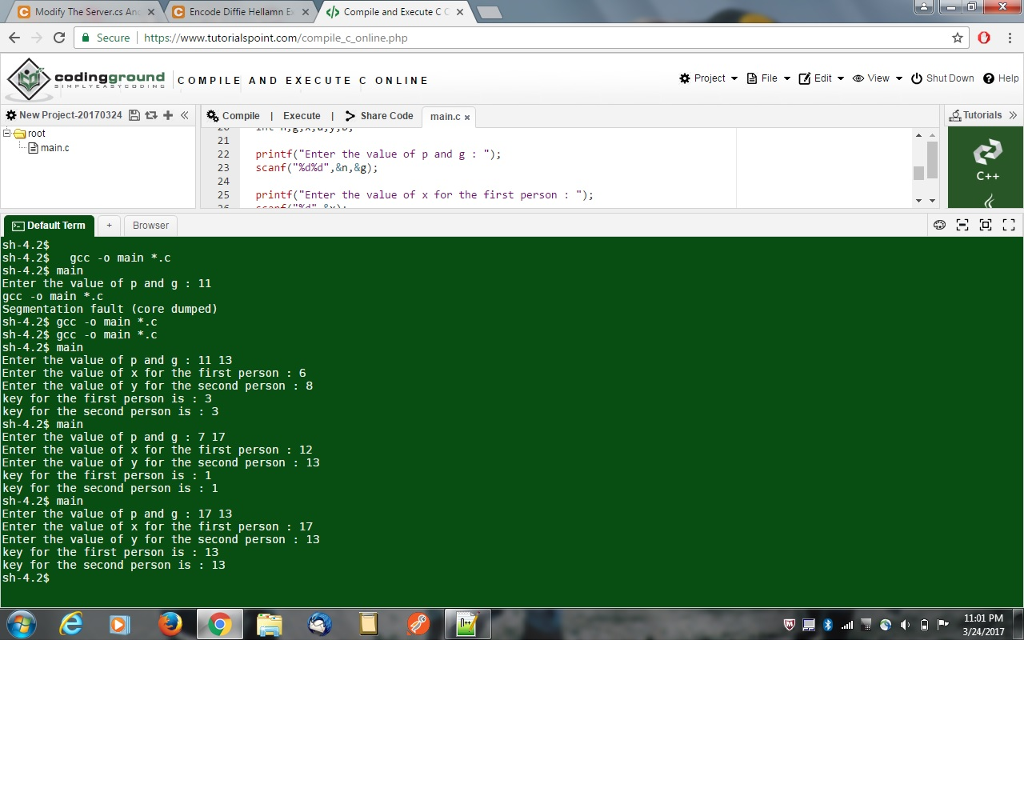1024x792 pixels.
Task: Expand the Tutorials panel chevron
Action: tap(1012, 116)
